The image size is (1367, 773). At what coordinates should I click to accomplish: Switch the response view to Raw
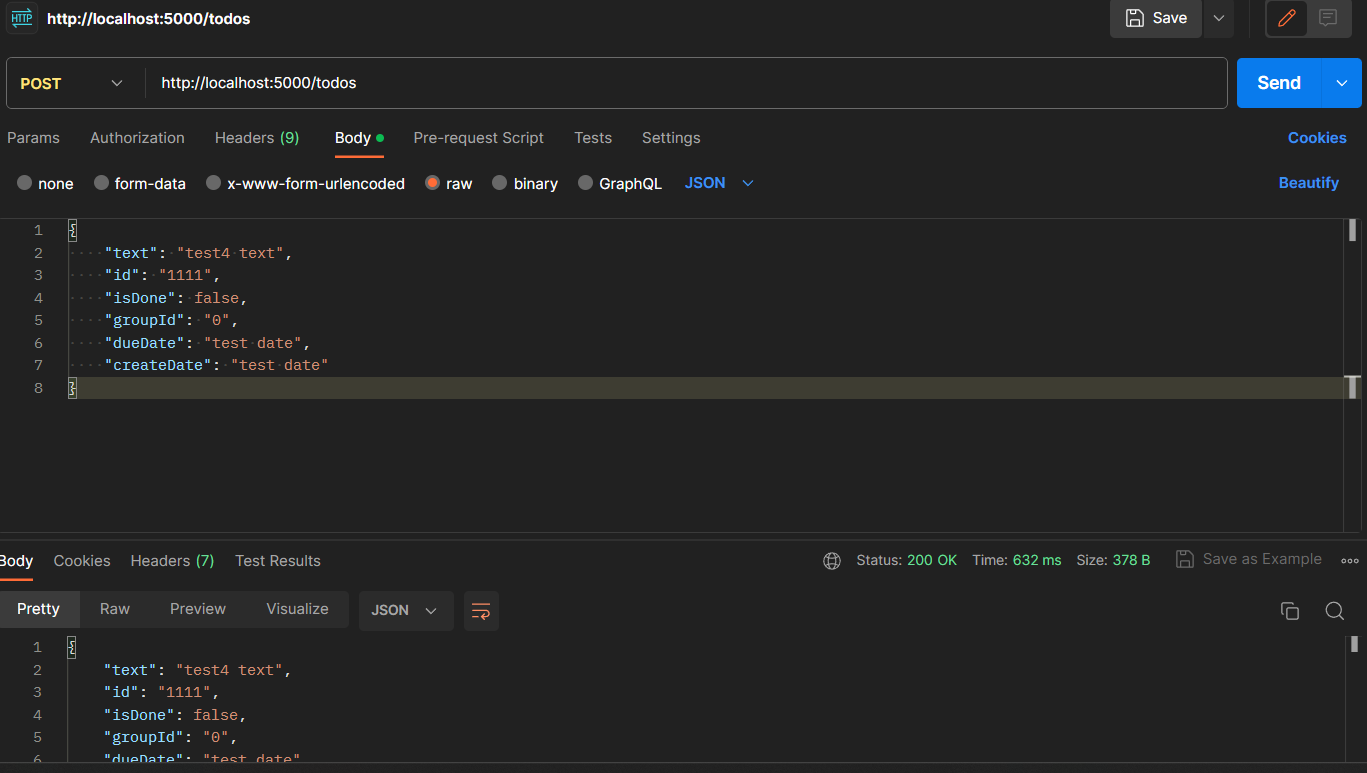(115, 609)
